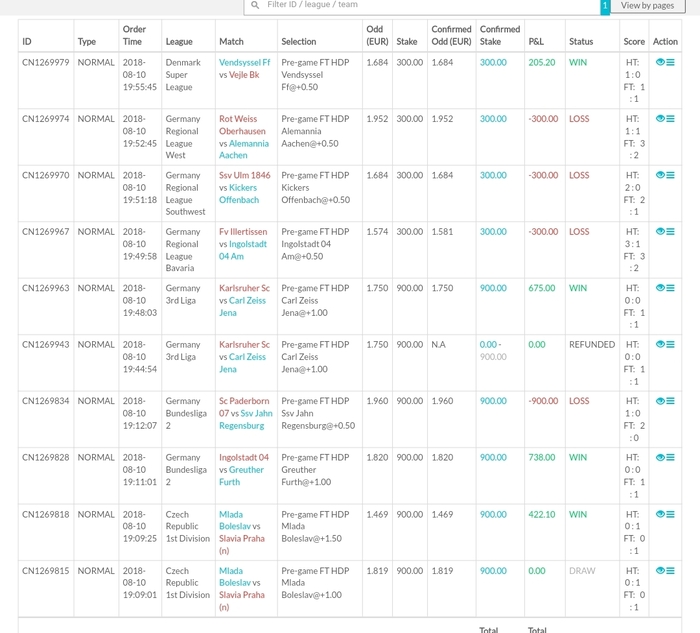This screenshot has width=700, height=633.
Task: Open the list menu icon for CN1269963
Action: [x=670, y=288]
